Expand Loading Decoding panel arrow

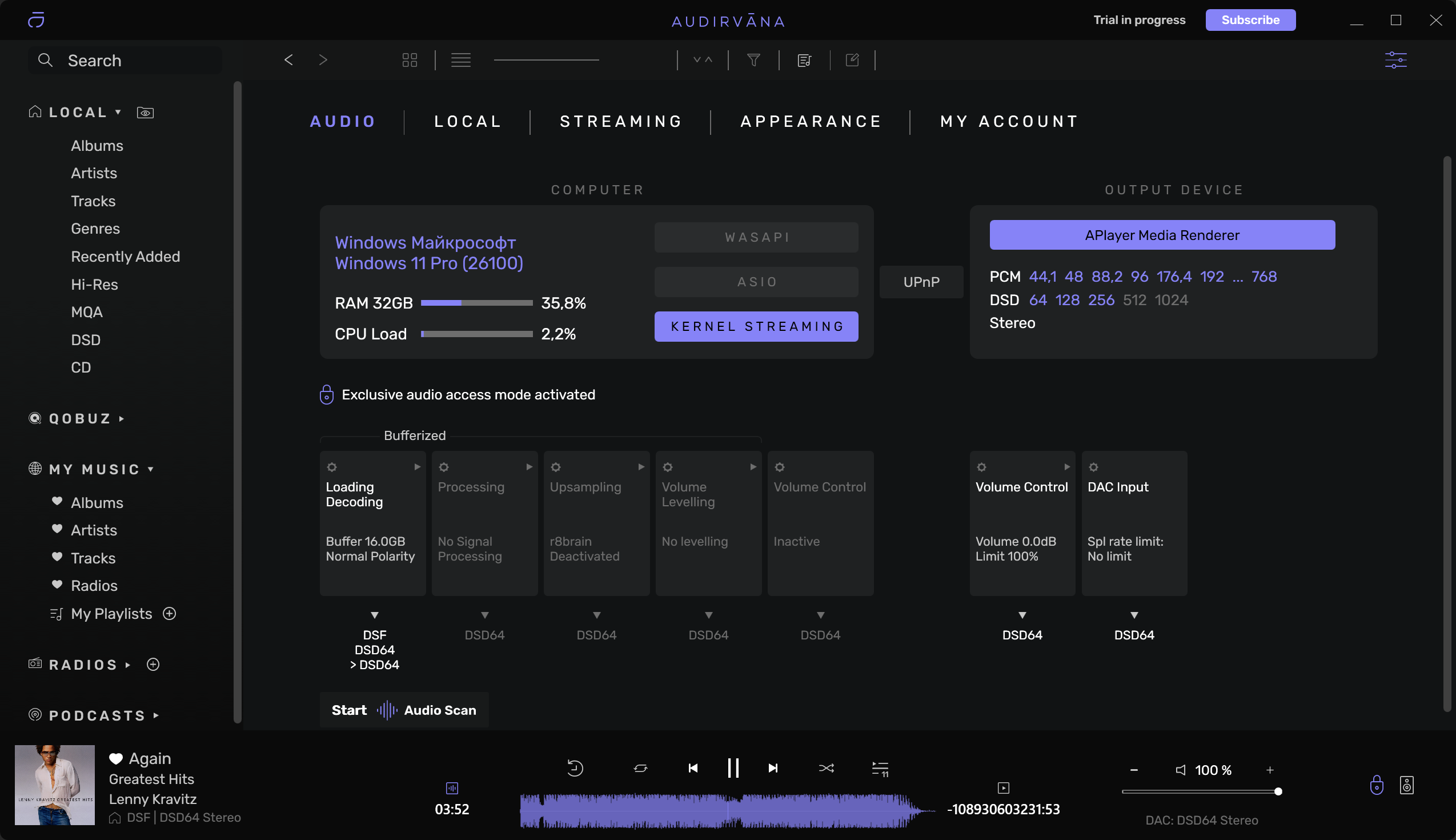click(x=418, y=467)
